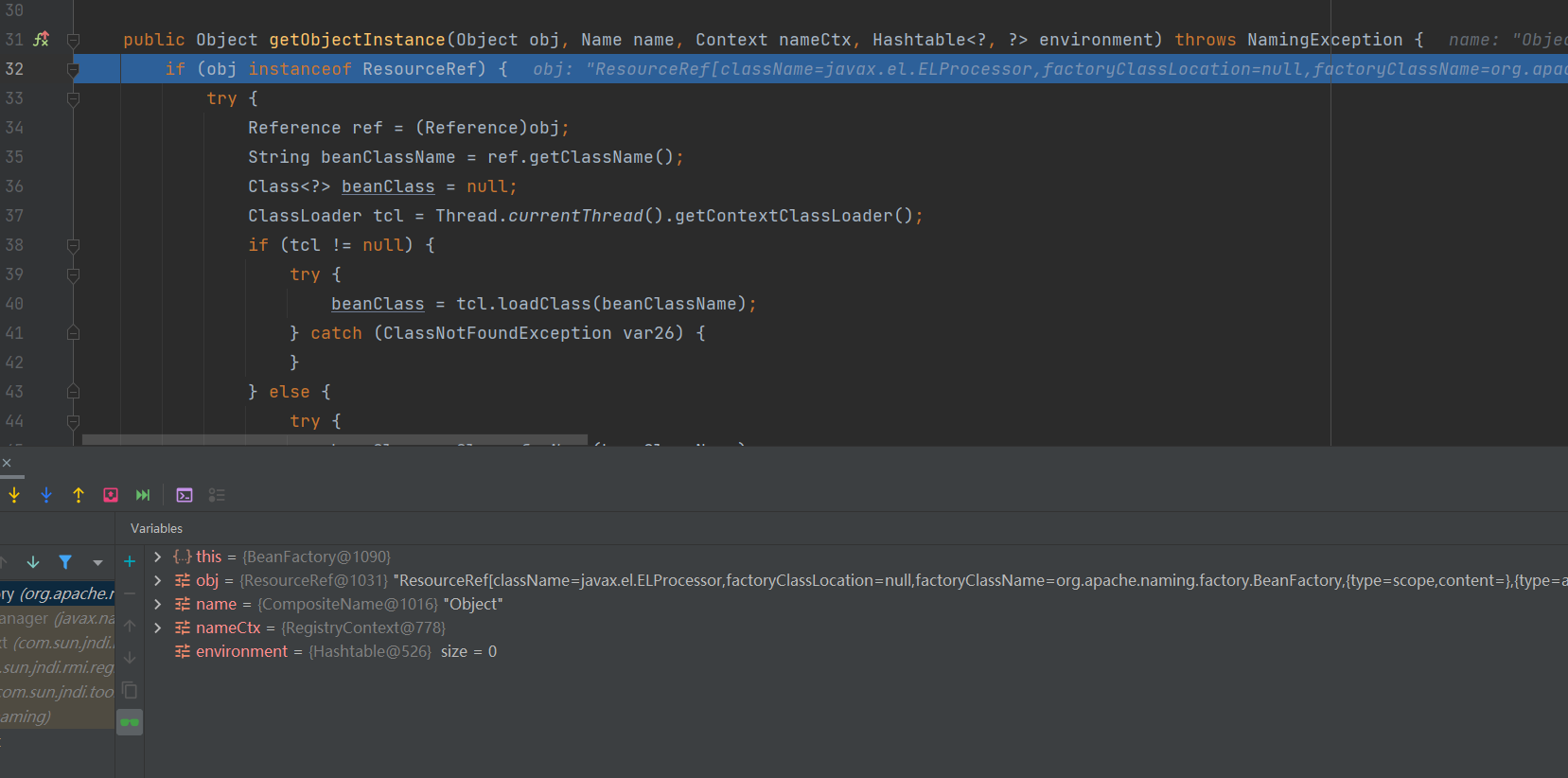Expand the 'this' BeanFactory variable node
The image size is (1568, 778).
[x=158, y=557]
